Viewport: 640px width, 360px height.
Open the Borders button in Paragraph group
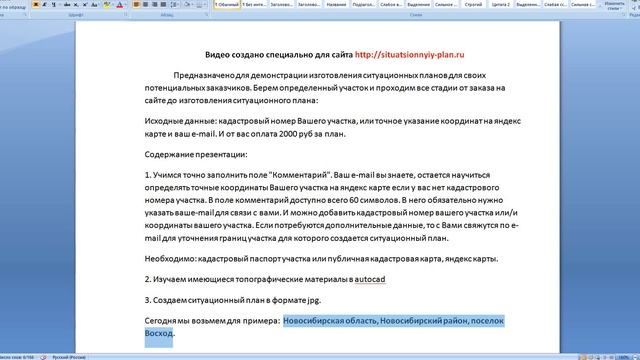(200, 4)
